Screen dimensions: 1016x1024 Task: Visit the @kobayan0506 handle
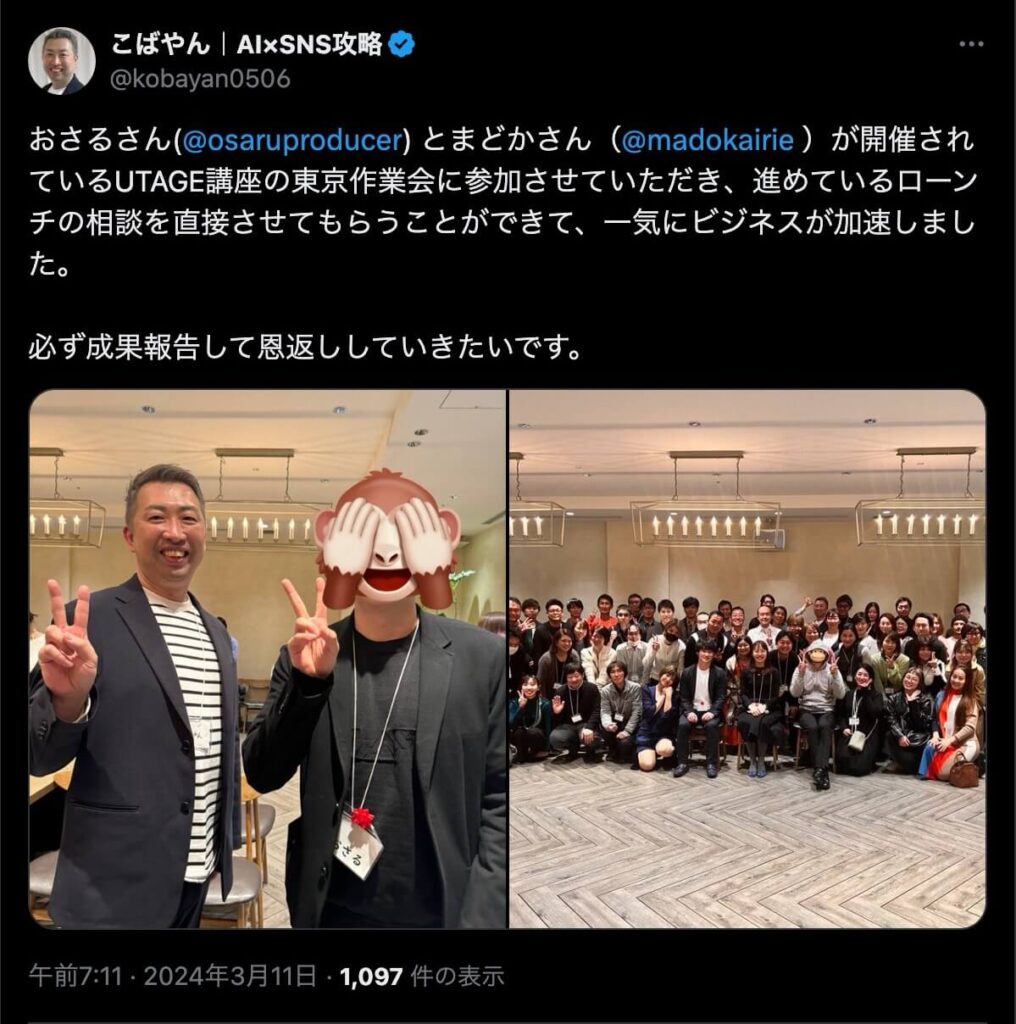[200, 79]
